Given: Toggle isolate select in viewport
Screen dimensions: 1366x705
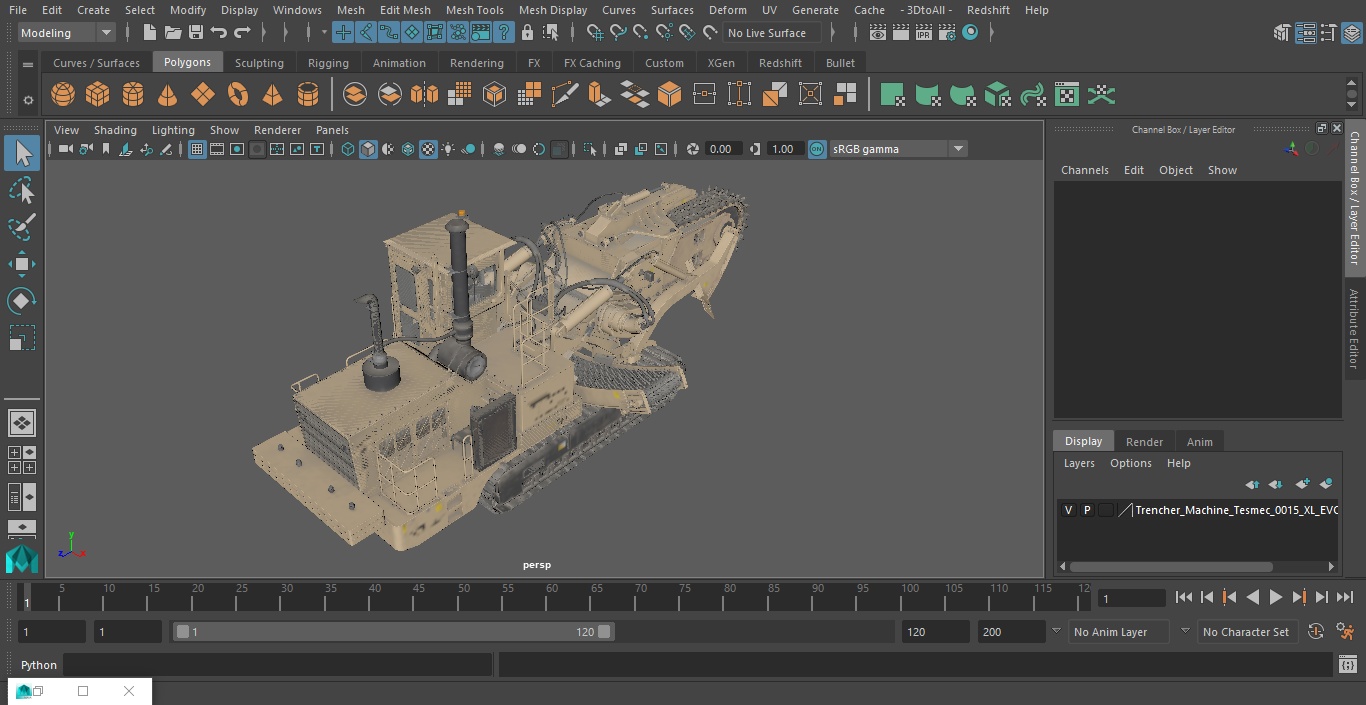Looking at the screenshot, I should coord(590,149).
